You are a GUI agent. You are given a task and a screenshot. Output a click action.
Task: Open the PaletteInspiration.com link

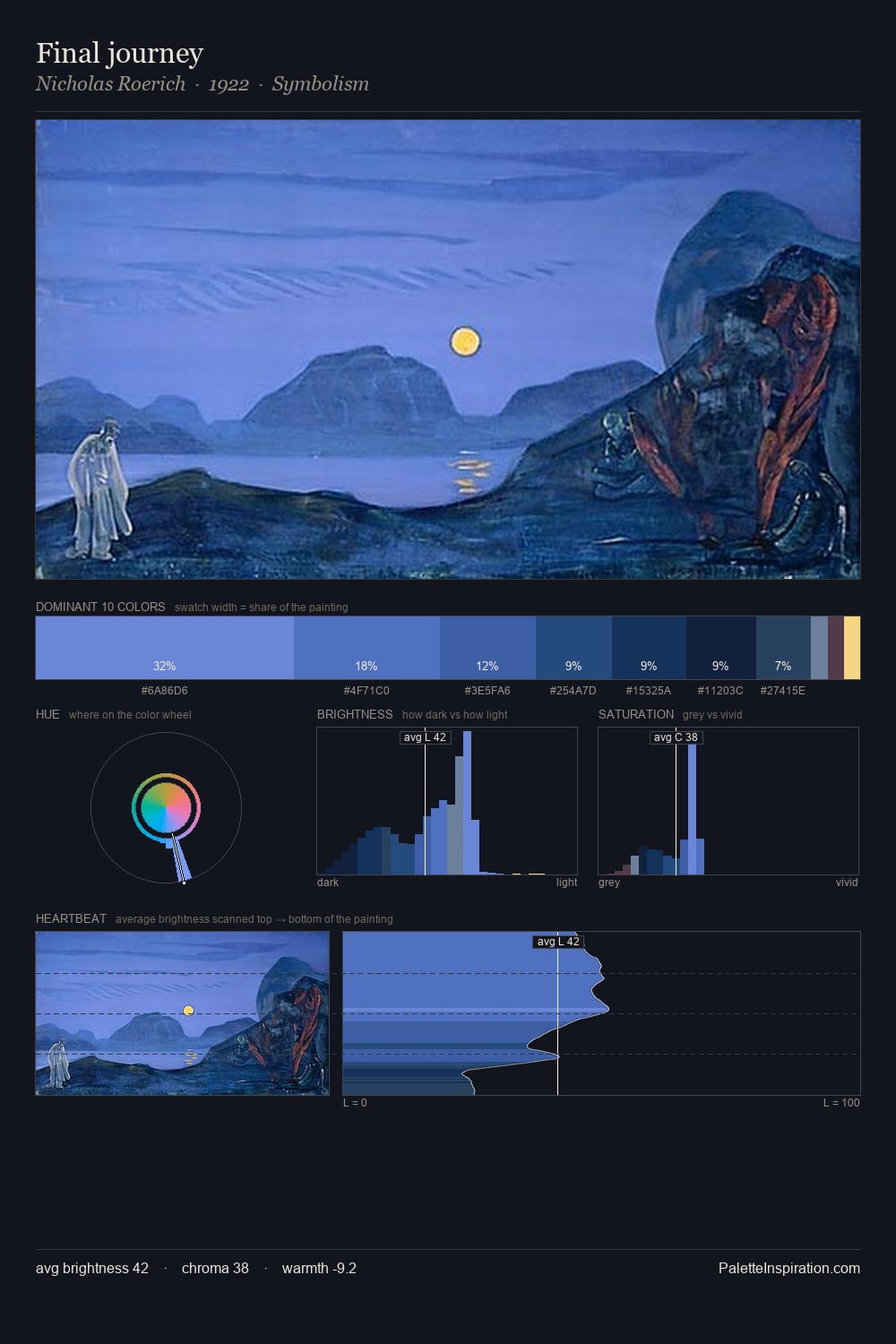tap(789, 1268)
